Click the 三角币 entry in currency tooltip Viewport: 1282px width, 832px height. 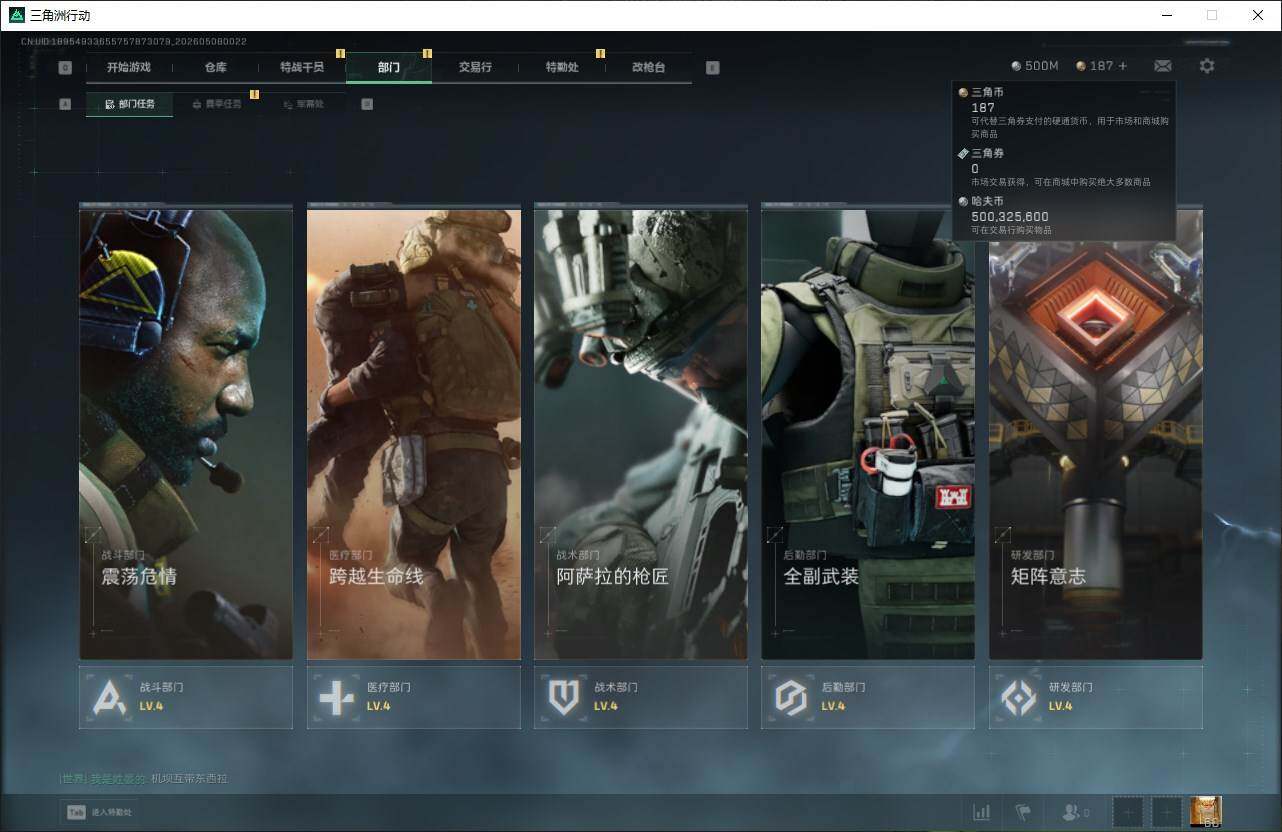[x=1063, y=113]
